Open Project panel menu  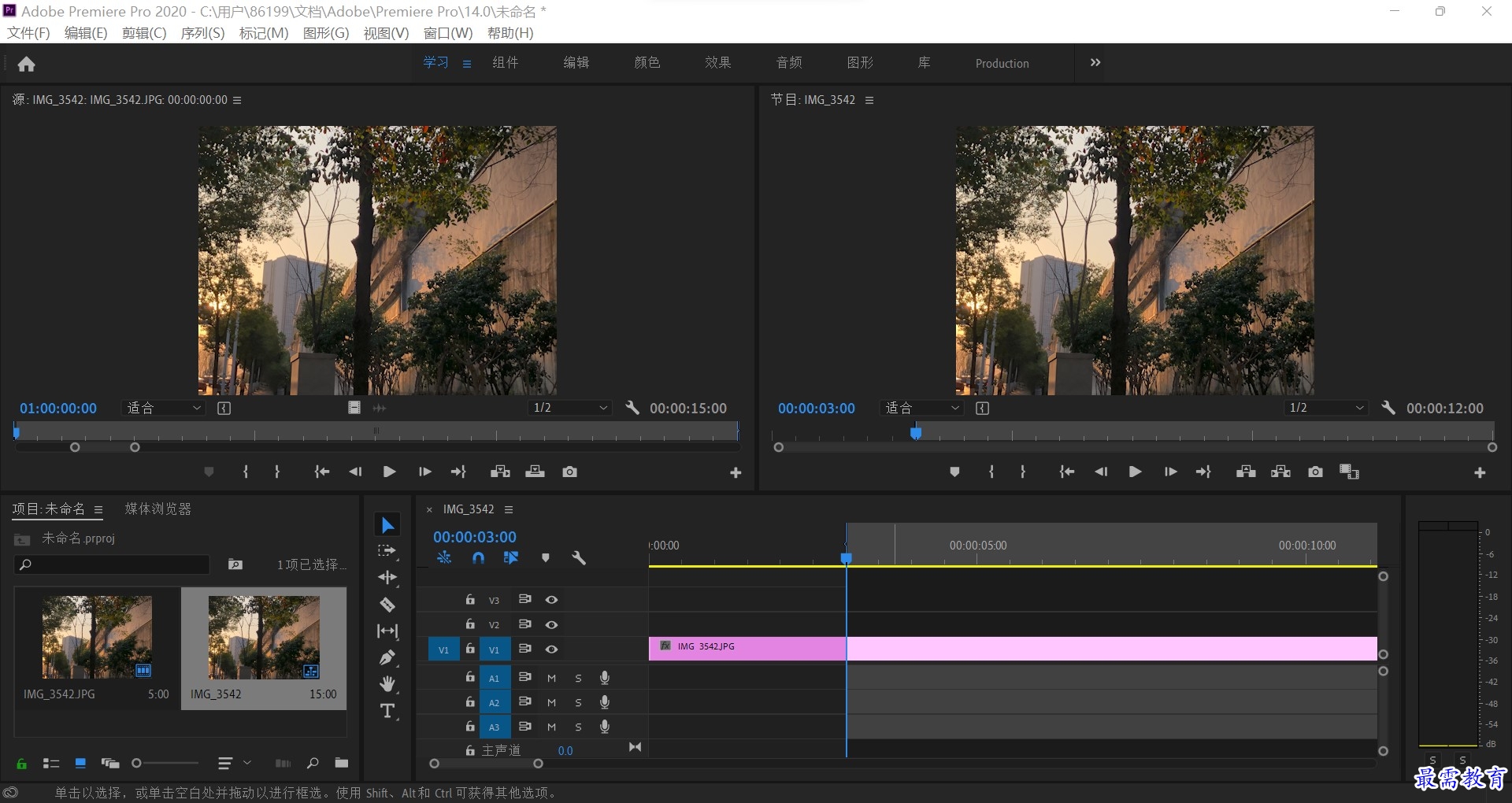98,509
